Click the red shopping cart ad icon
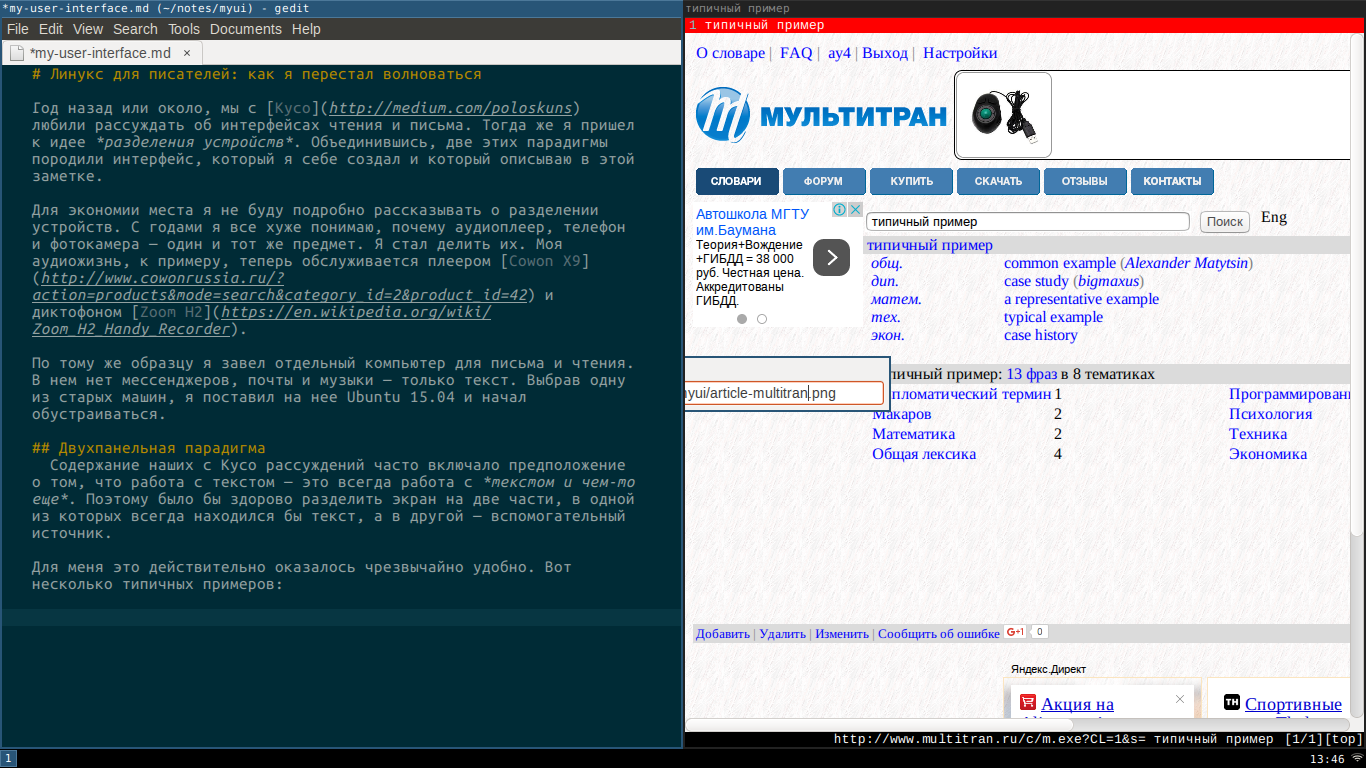Screen dimensions: 1366x768 (x=1027, y=703)
